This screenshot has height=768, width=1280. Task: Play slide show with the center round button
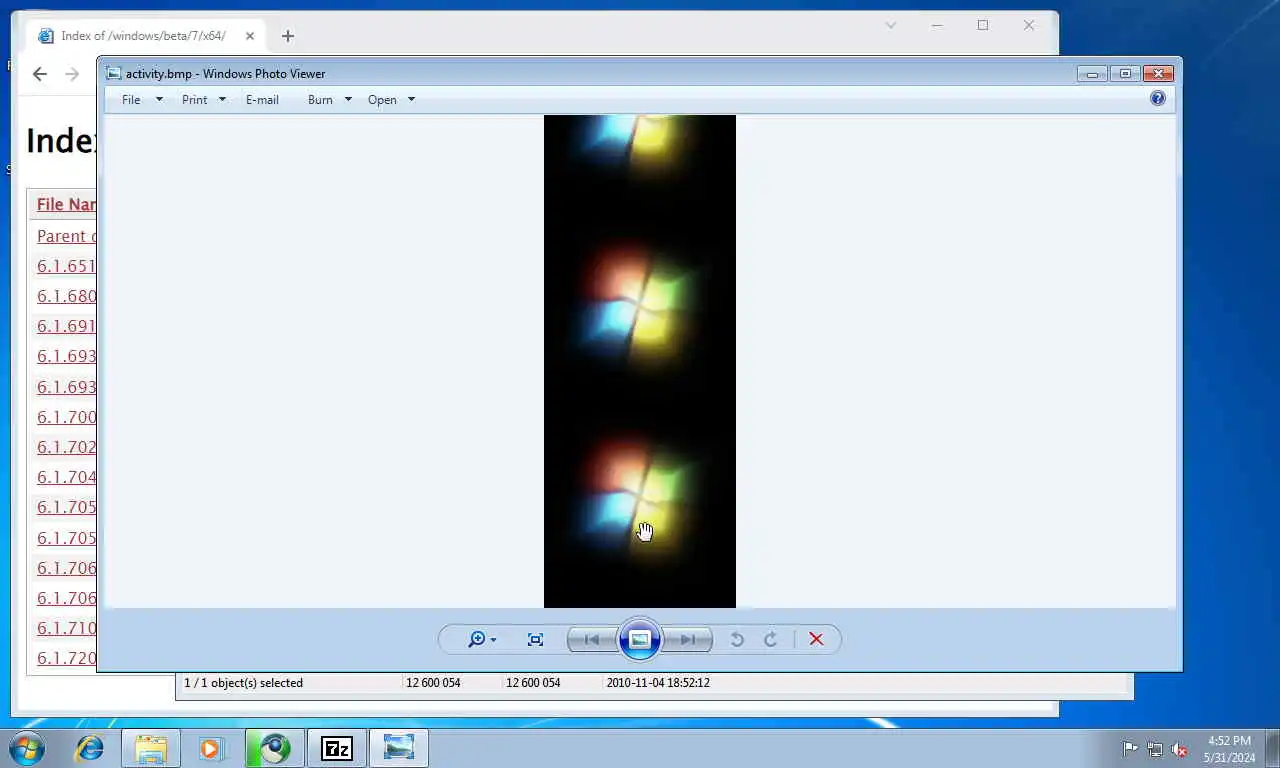click(640, 640)
